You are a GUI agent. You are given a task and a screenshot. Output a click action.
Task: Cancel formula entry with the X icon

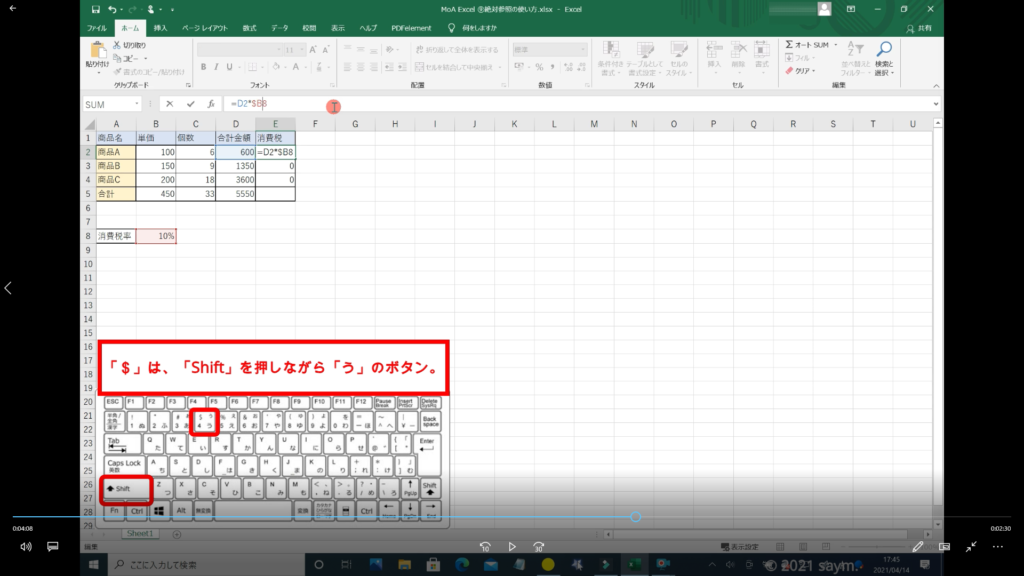170,104
